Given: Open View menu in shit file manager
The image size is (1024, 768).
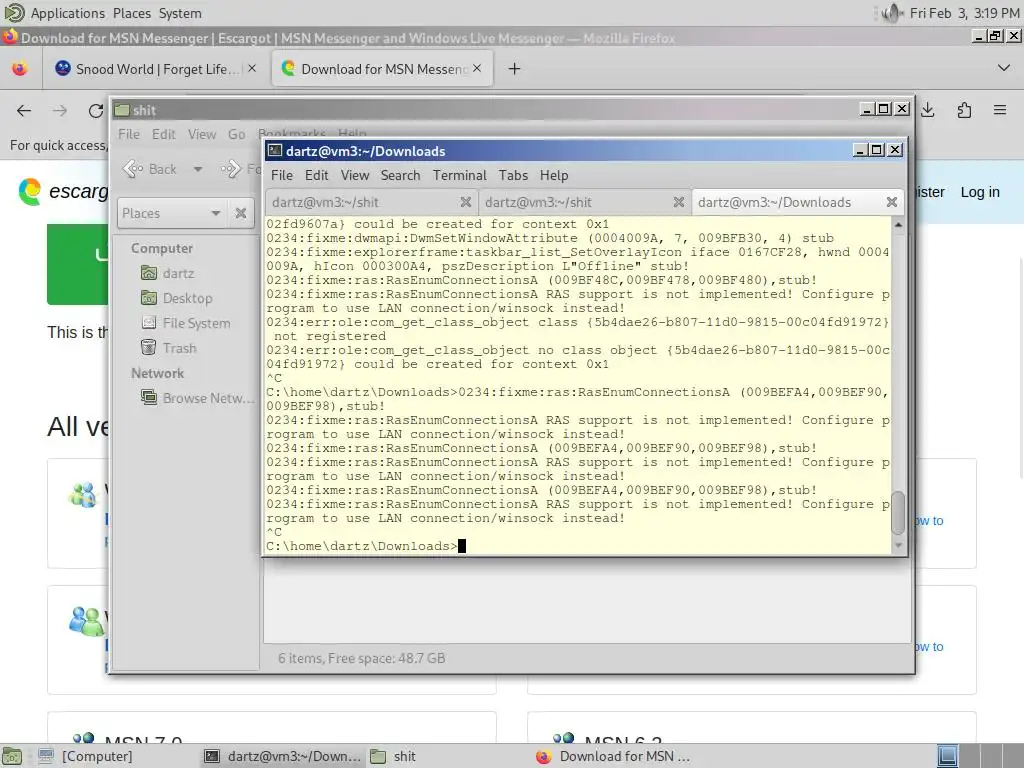Looking at the screenshot, I should tap(202, 134).
